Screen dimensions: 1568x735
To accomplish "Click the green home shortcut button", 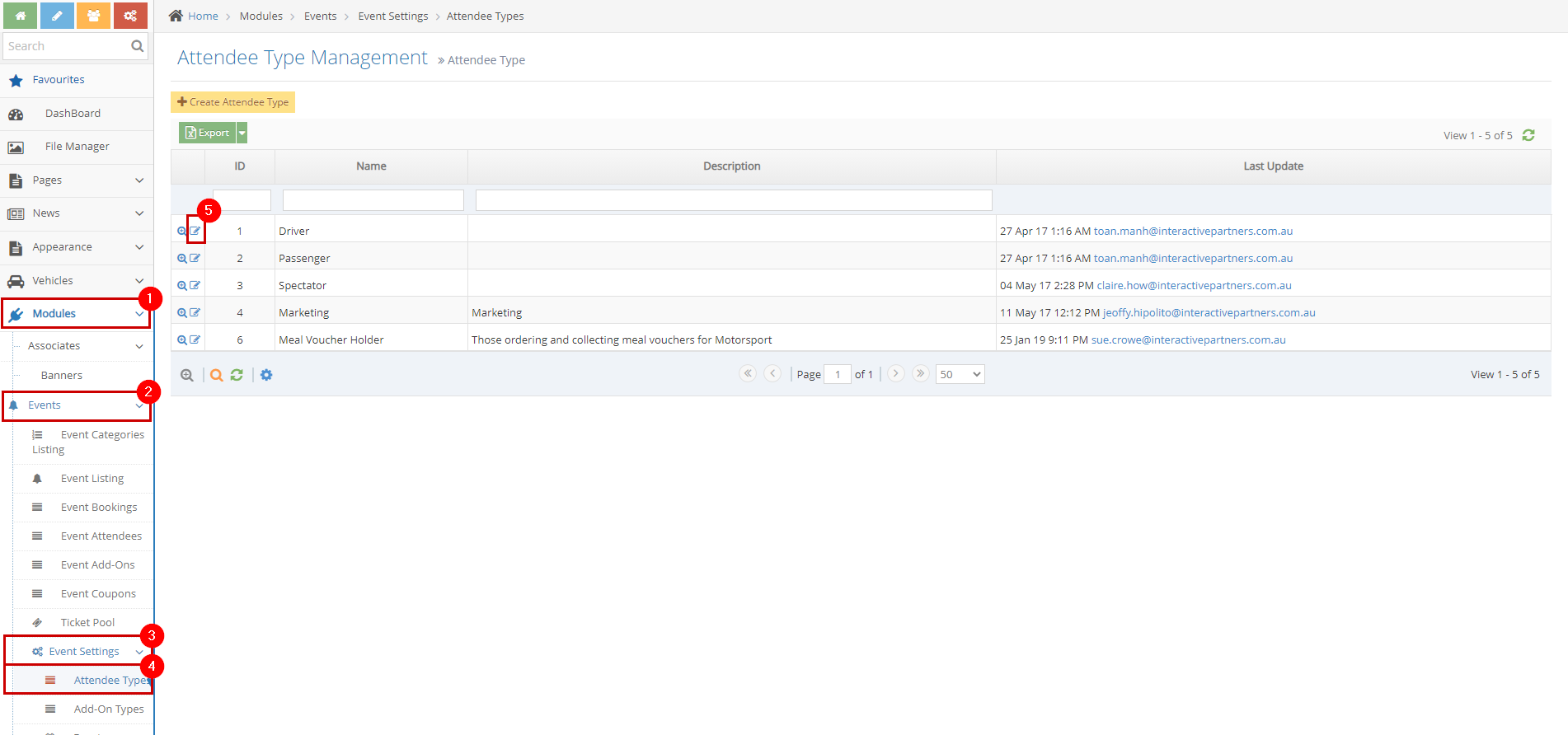I will point(20,16).
